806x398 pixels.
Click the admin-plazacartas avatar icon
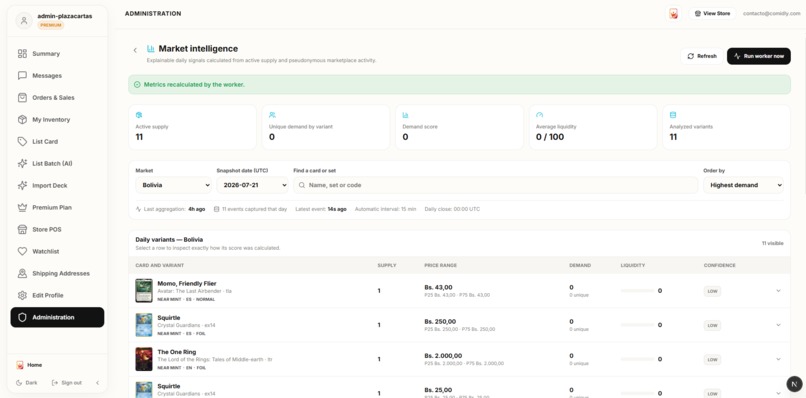[x=24, y=21]
